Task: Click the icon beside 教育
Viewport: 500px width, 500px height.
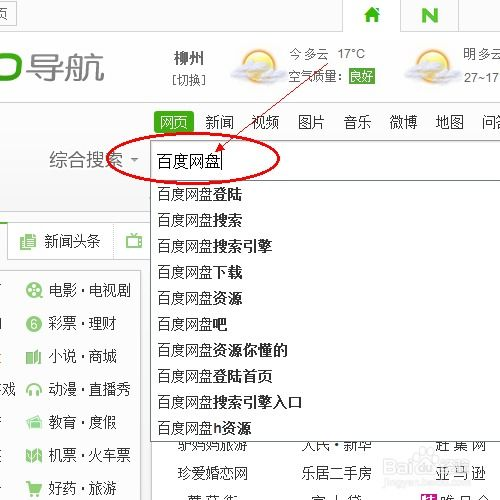Action: [x=34, y=423]
